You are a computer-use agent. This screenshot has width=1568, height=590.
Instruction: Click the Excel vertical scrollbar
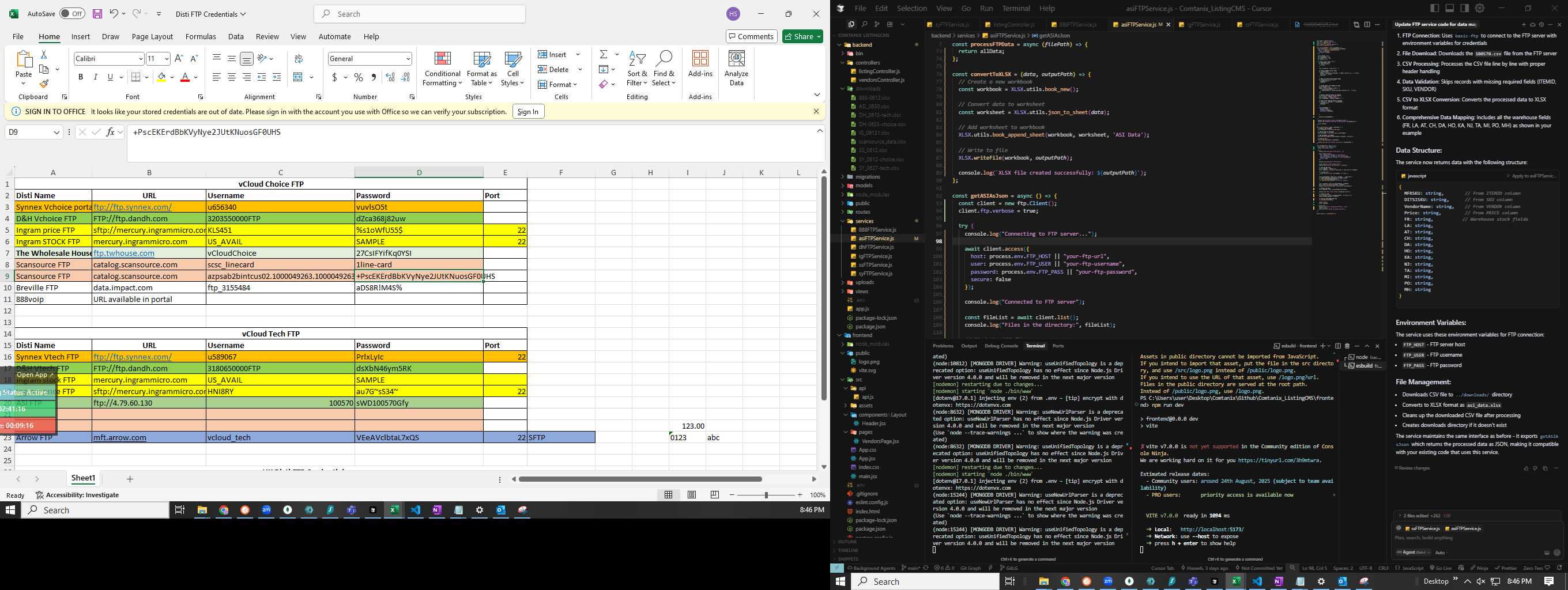[824, 288]
